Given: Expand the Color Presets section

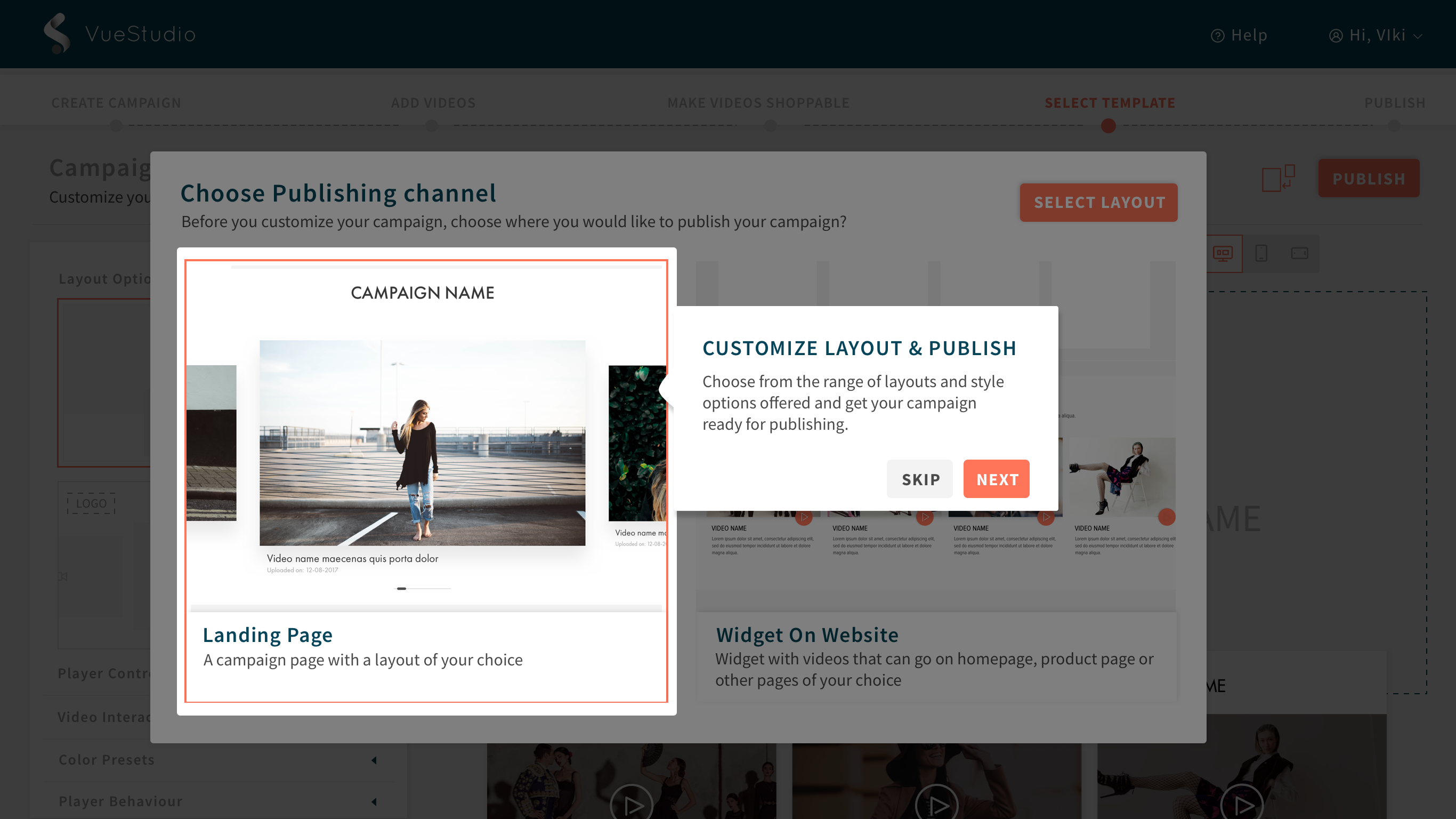Looking at the screenshot, I should 217,760.
